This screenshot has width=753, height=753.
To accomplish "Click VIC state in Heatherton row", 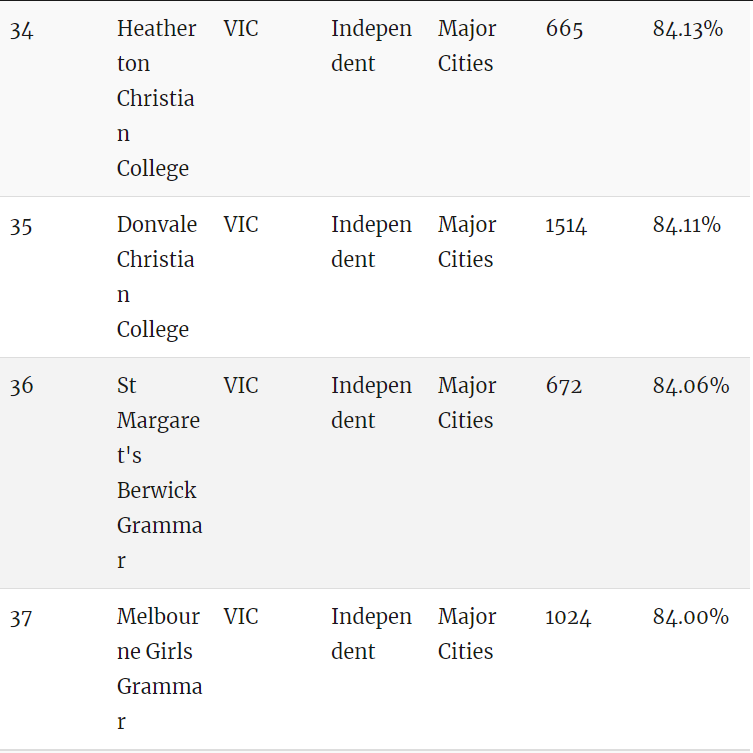I will click(x=241, y=29).
